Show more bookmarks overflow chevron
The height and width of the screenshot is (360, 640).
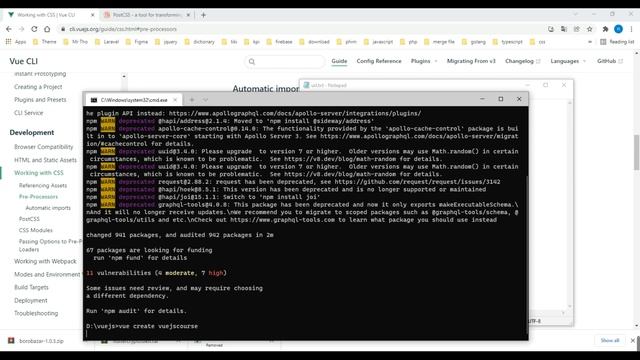[590, 42]
